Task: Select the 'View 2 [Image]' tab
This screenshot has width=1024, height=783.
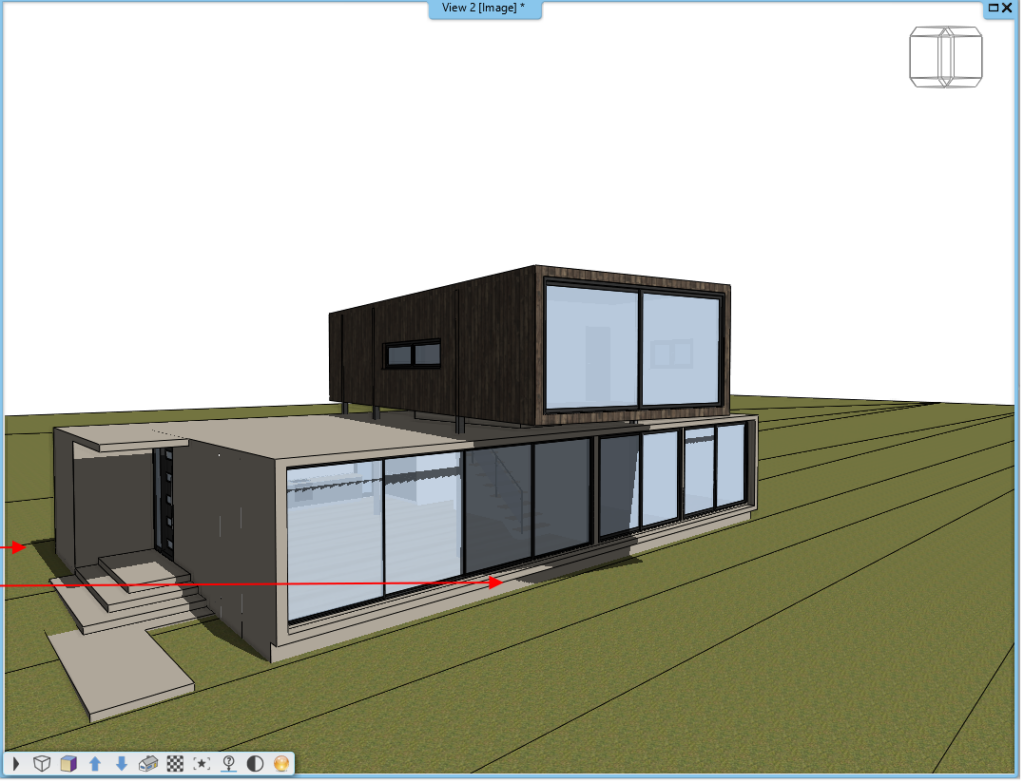Action: [486, 8]
